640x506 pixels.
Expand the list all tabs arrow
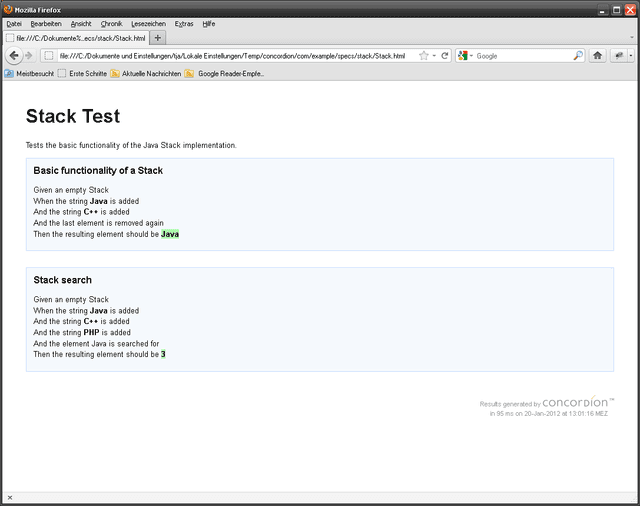[x=631, y=38]
